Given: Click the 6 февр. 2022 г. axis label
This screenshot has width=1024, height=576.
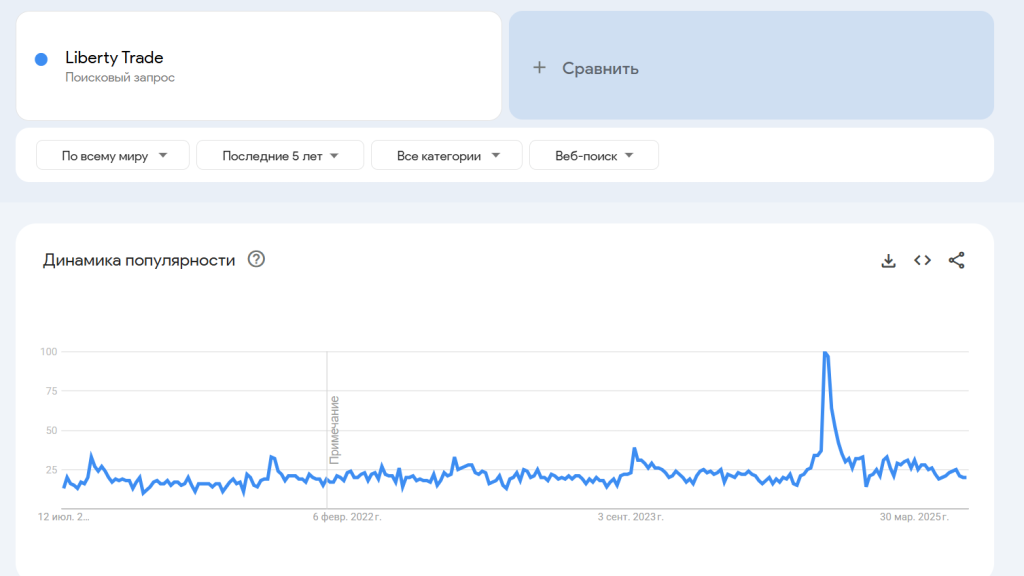Looking at the screenshot, I should 347,517.
